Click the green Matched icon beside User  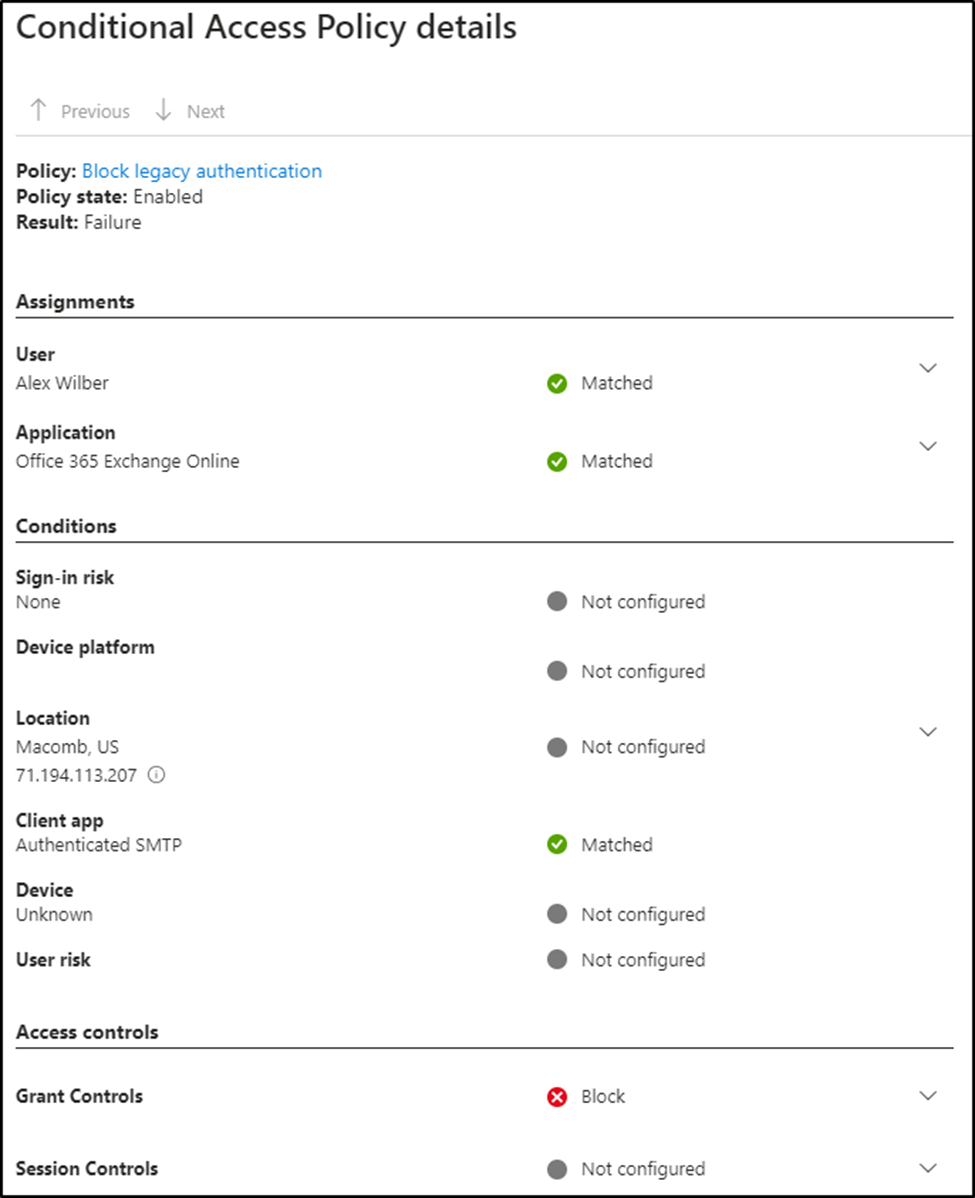click(557, 382)
